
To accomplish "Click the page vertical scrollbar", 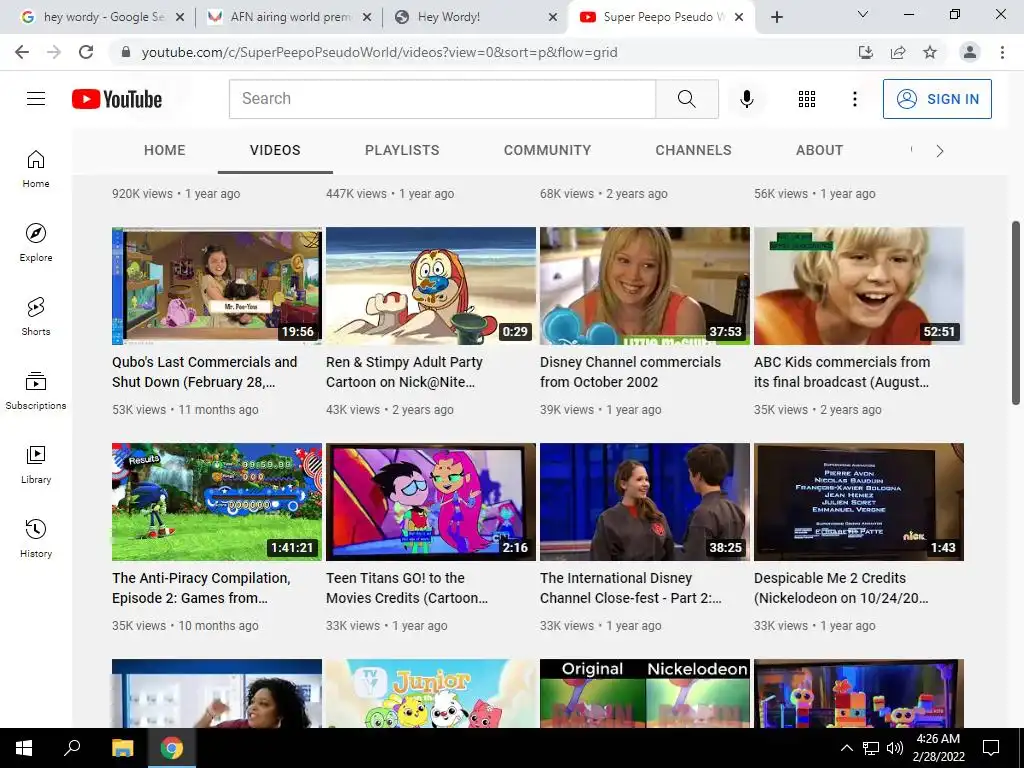I will point(1016,313).
